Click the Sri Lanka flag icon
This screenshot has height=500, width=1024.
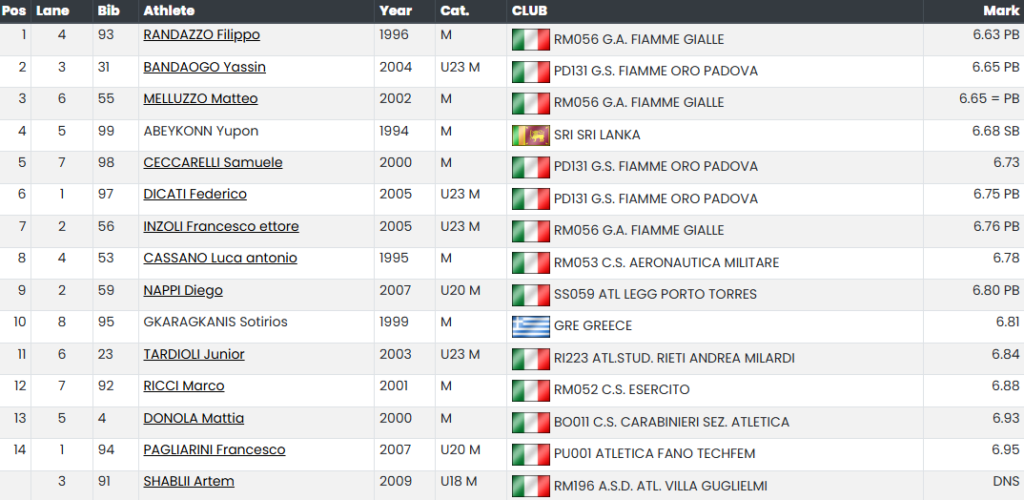[x=531, y=135]
